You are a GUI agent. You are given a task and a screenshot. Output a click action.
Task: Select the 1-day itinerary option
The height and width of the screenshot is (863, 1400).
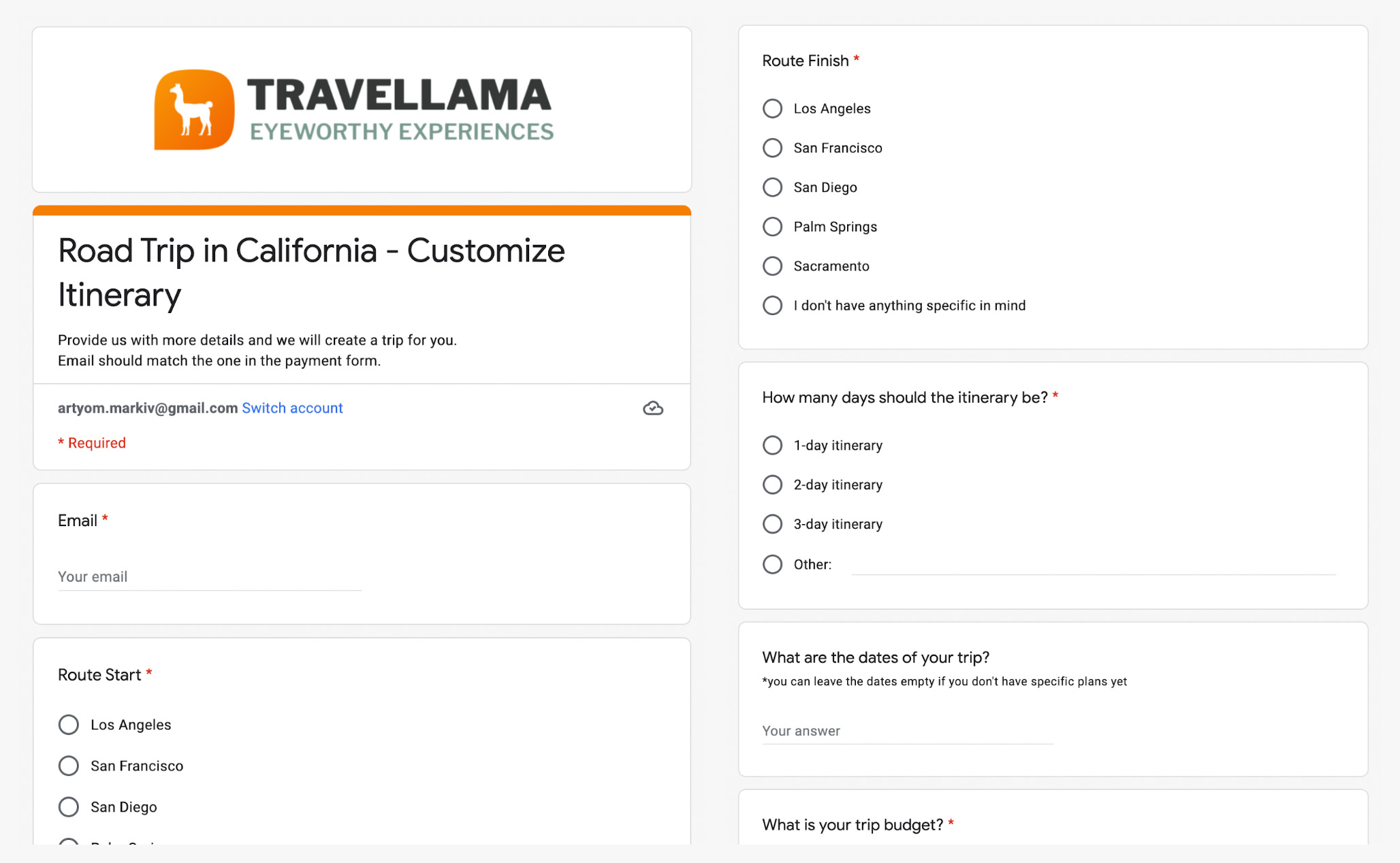(772, 446)
